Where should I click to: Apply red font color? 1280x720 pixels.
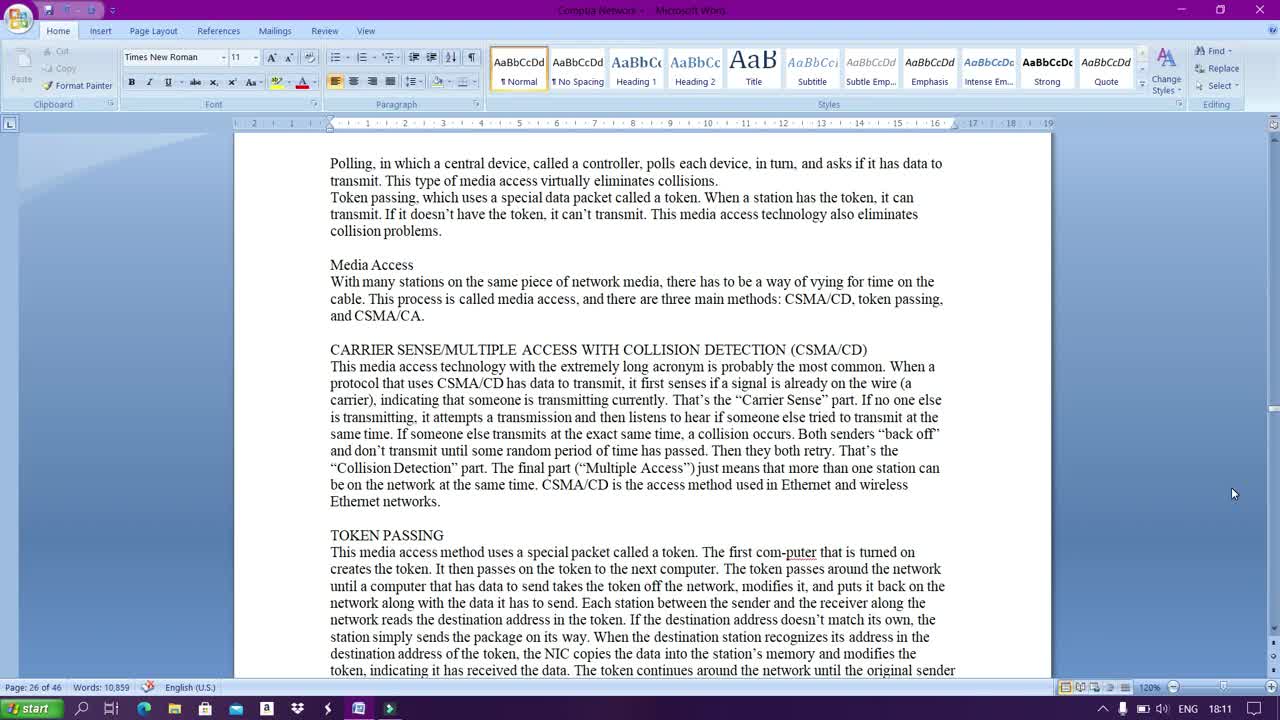pos(302,82)
